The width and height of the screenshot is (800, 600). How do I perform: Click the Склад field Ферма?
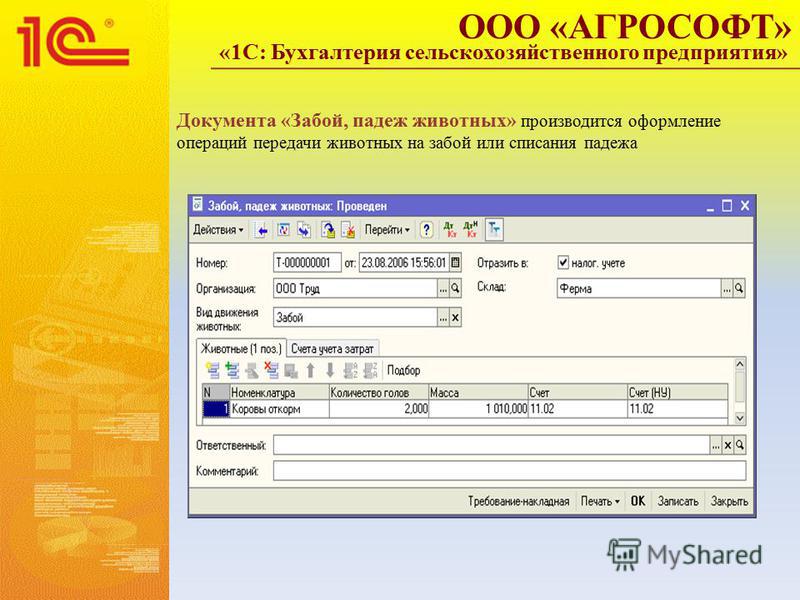click(639, 289)
